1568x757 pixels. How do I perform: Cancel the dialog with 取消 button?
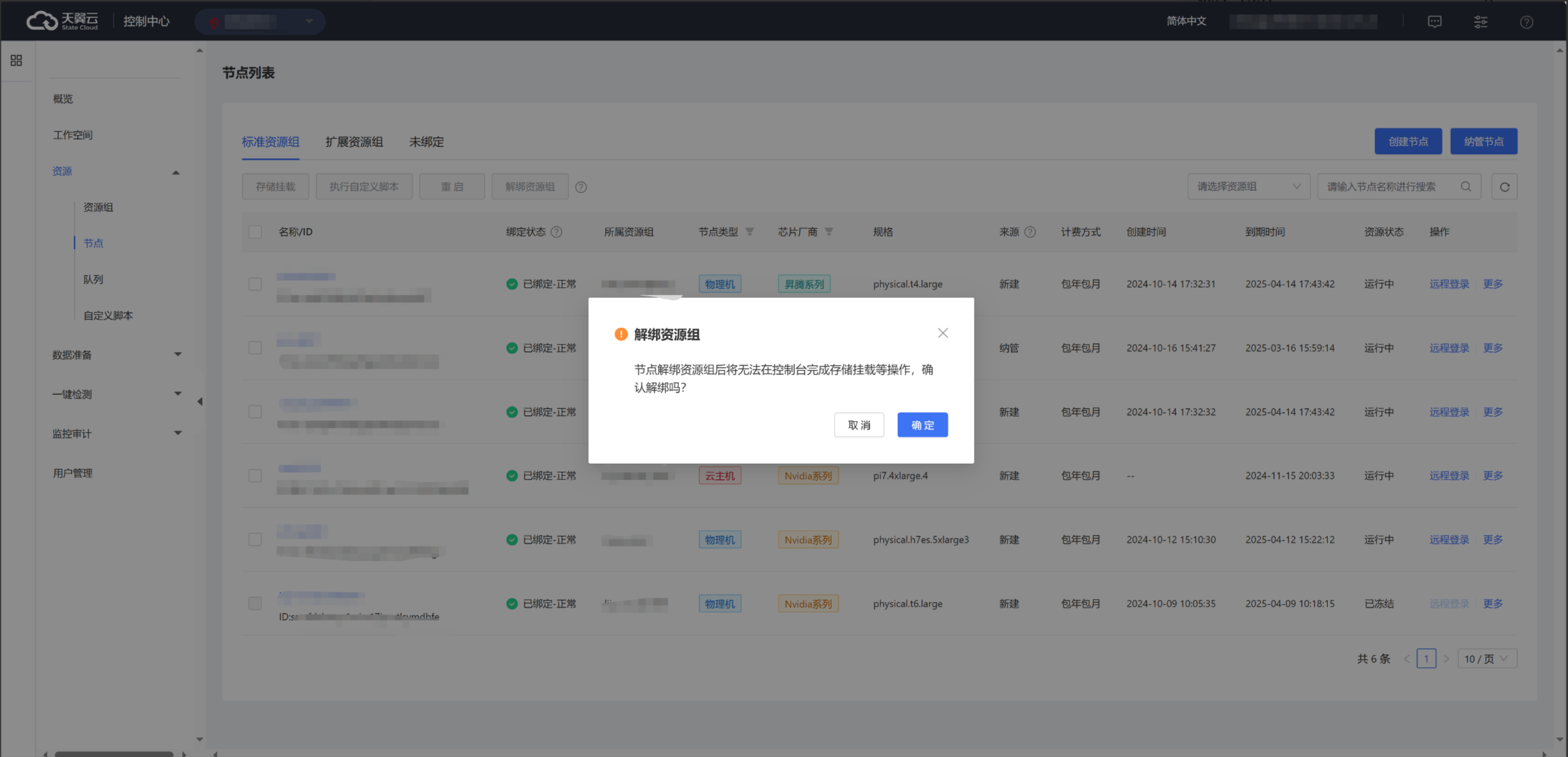point(859,425)
